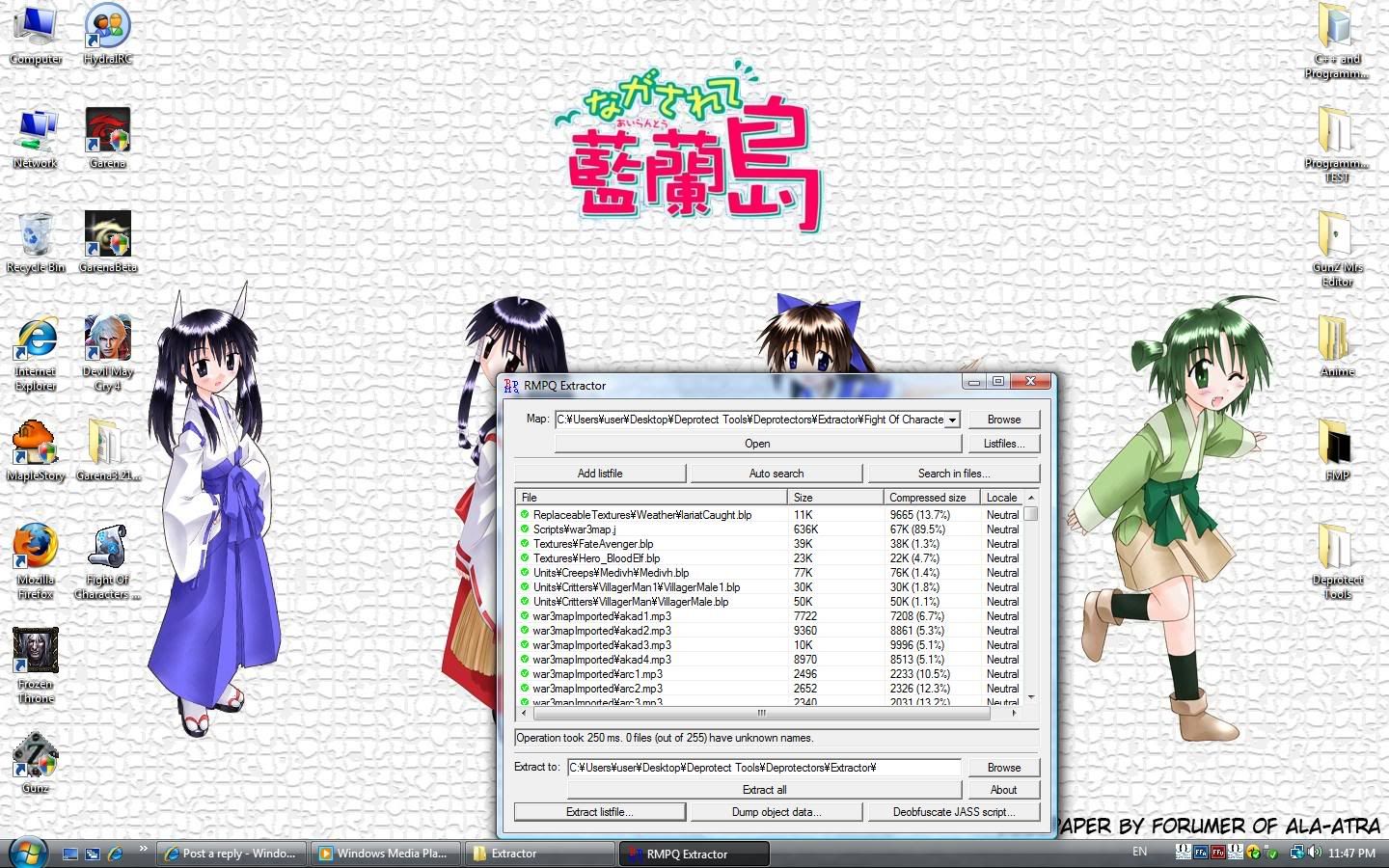Click Show Desktop quick launch icon
Viewport: 1389px width, 868px height.
(x=70, y=854)
